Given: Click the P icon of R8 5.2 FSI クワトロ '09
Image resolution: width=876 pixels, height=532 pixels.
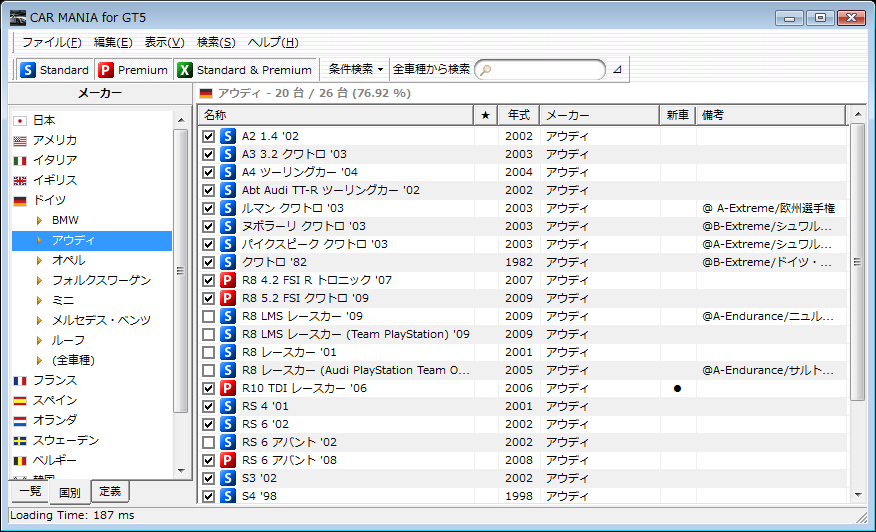Looking at the screenshot, I should [227, 298].
